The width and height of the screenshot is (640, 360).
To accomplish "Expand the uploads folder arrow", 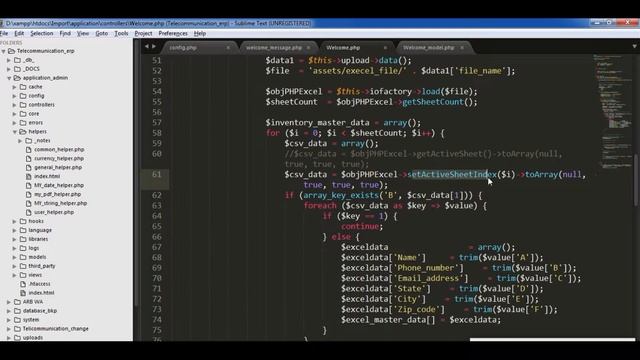I will pyautogui.click(x=9, y=338).
